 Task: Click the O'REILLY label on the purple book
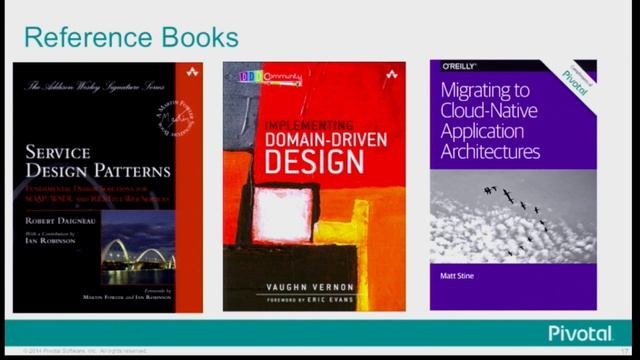[x=459, y=66]
